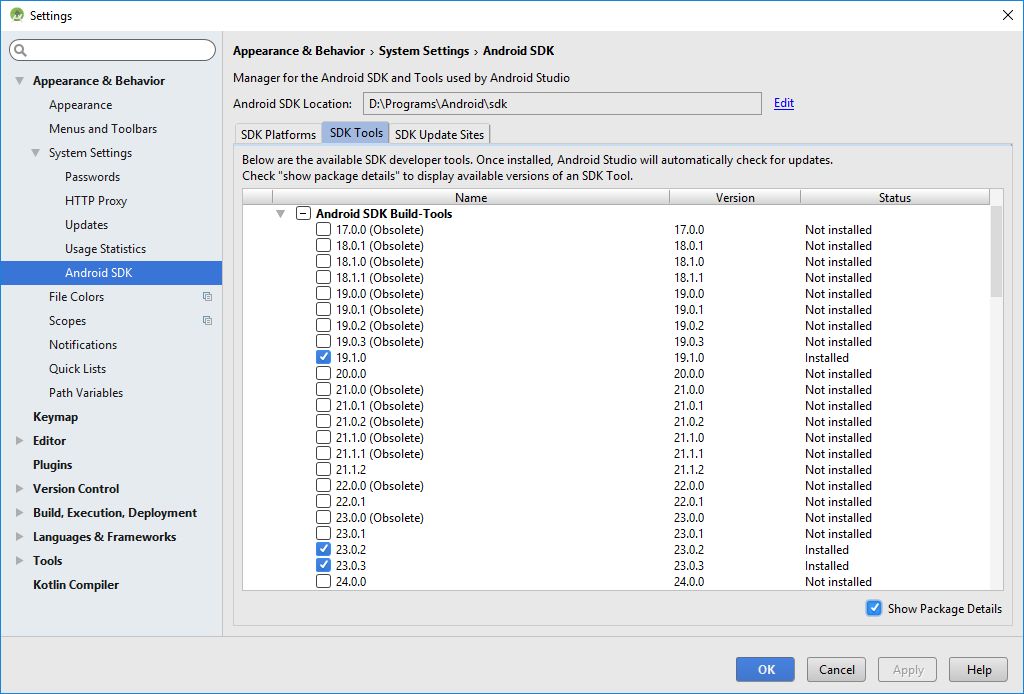Check the 21.1.2 build-tools checkbox
Screen dimensions: 1024x694
pyautogui.click(x=323, y=469)
